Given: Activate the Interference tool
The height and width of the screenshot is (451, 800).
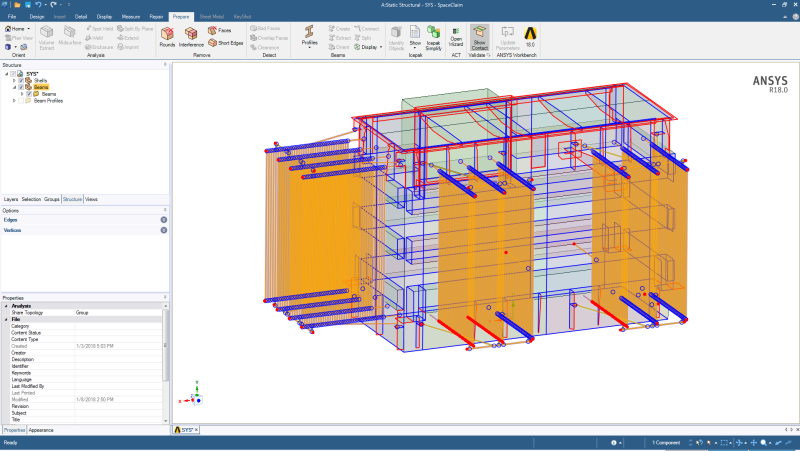Looking at the screenshot, I should (191, 37).
